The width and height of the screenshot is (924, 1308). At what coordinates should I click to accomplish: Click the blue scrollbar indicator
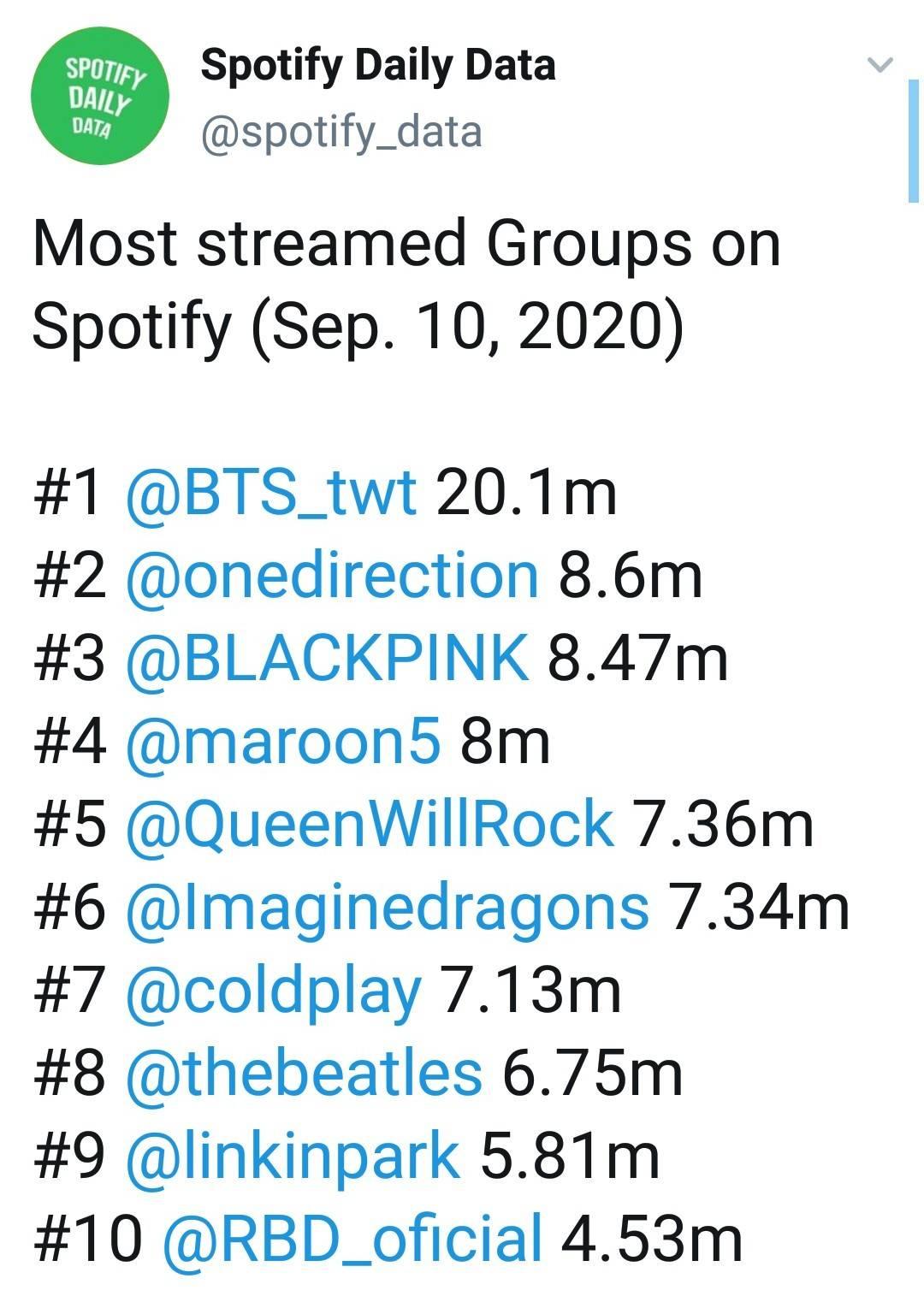[913, 140]
